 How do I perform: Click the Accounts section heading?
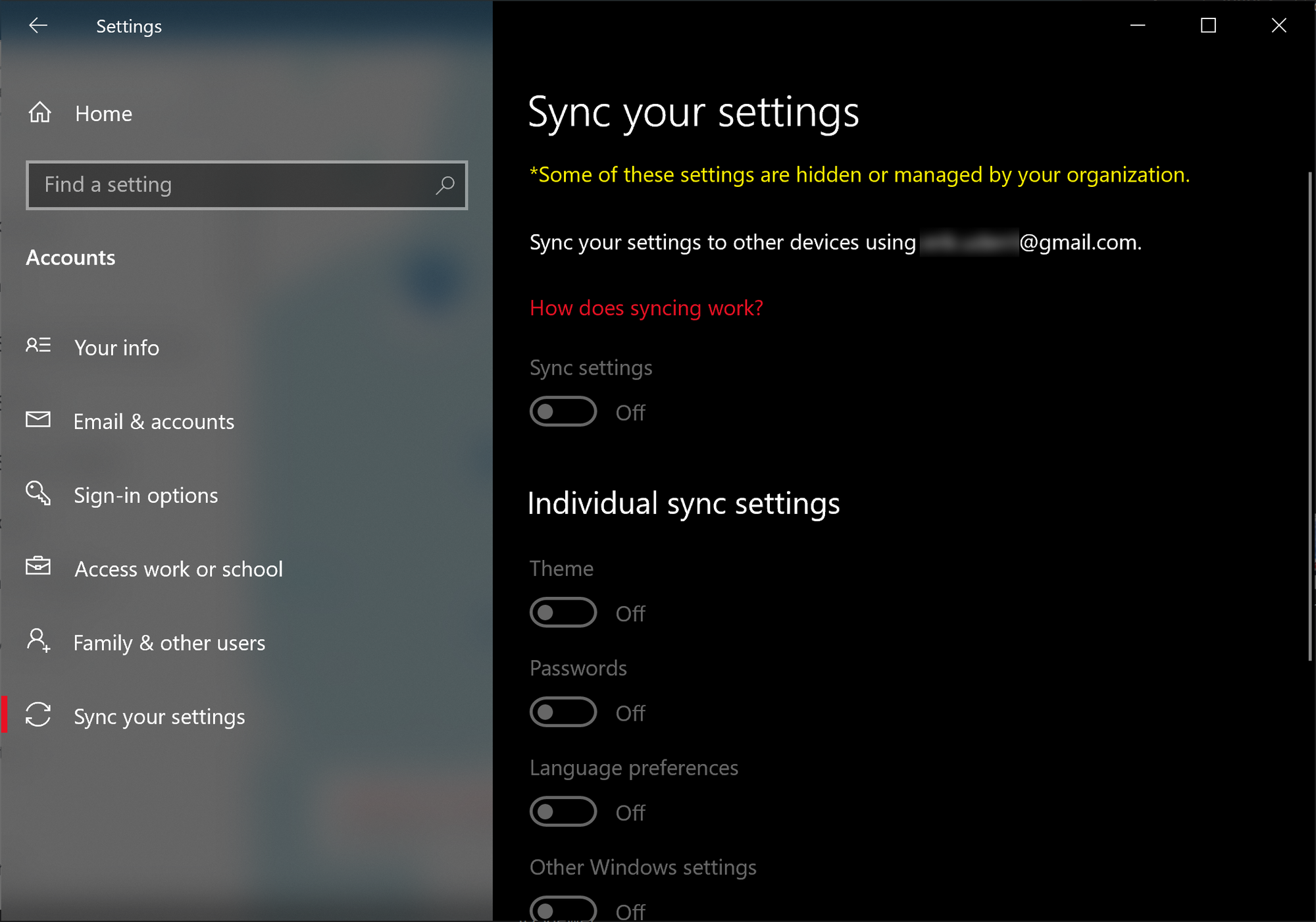click(x=70, y=257)
